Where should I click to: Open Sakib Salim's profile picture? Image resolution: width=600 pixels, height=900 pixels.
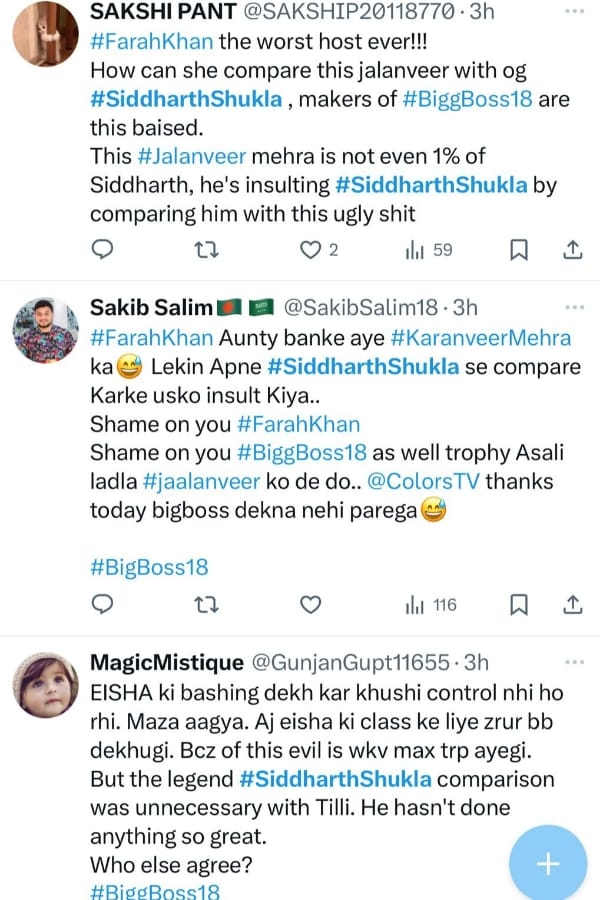click(x=46, y=330)
